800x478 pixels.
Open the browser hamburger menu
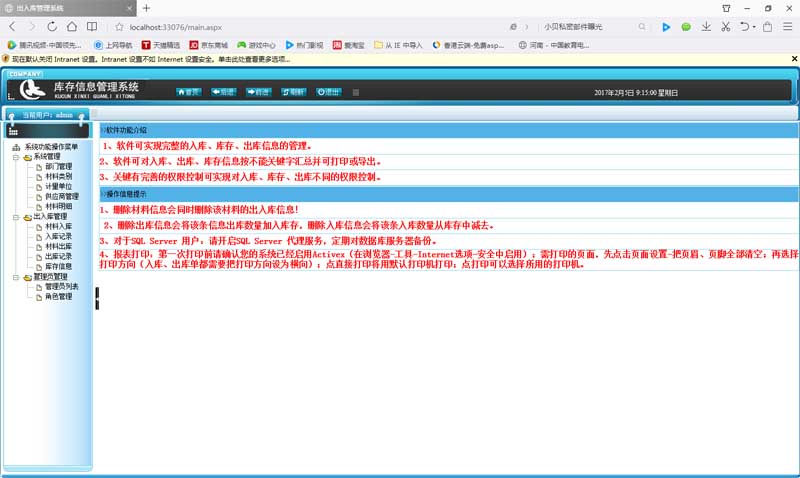pos(788,27)
